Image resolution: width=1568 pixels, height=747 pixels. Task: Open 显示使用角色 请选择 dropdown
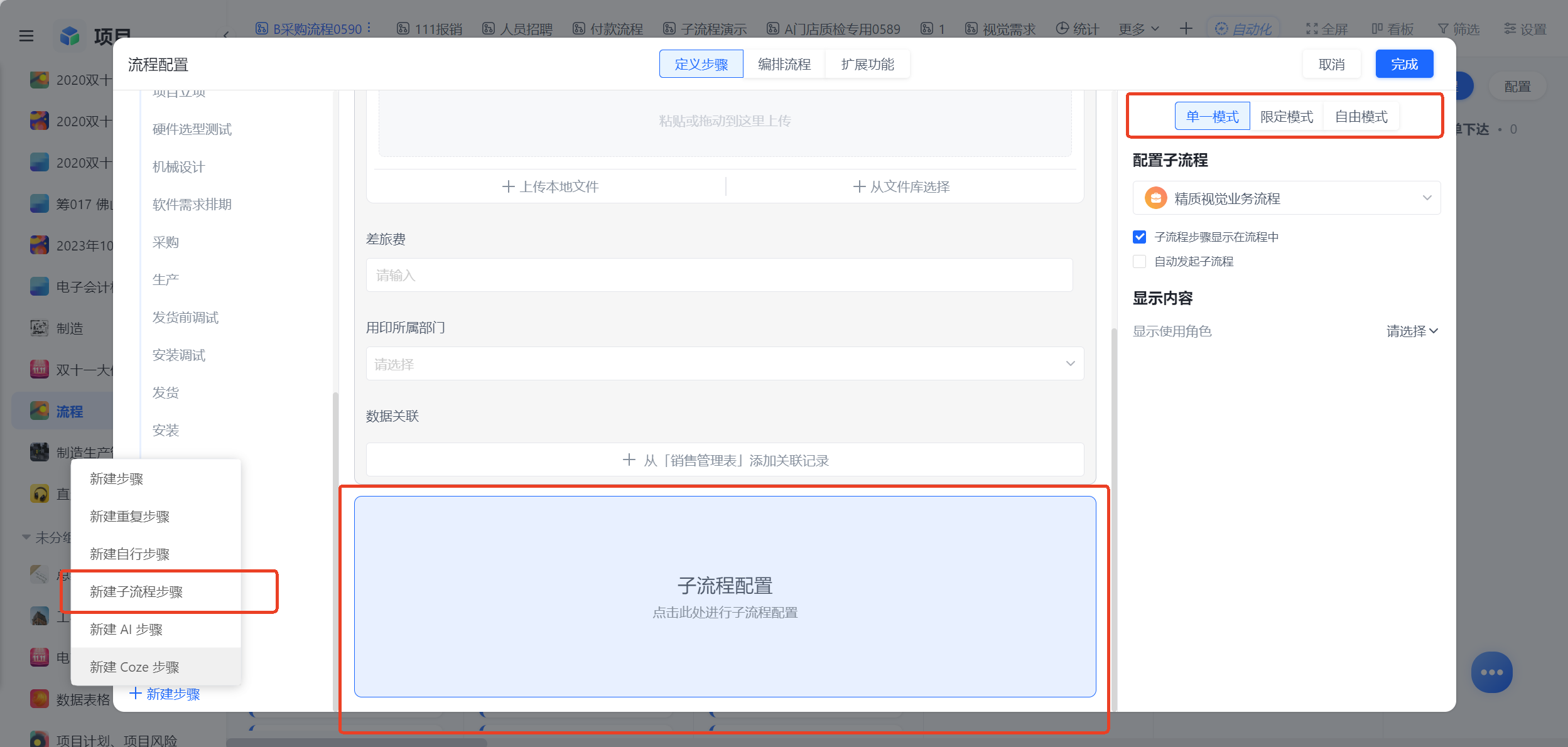[1412, 331]
